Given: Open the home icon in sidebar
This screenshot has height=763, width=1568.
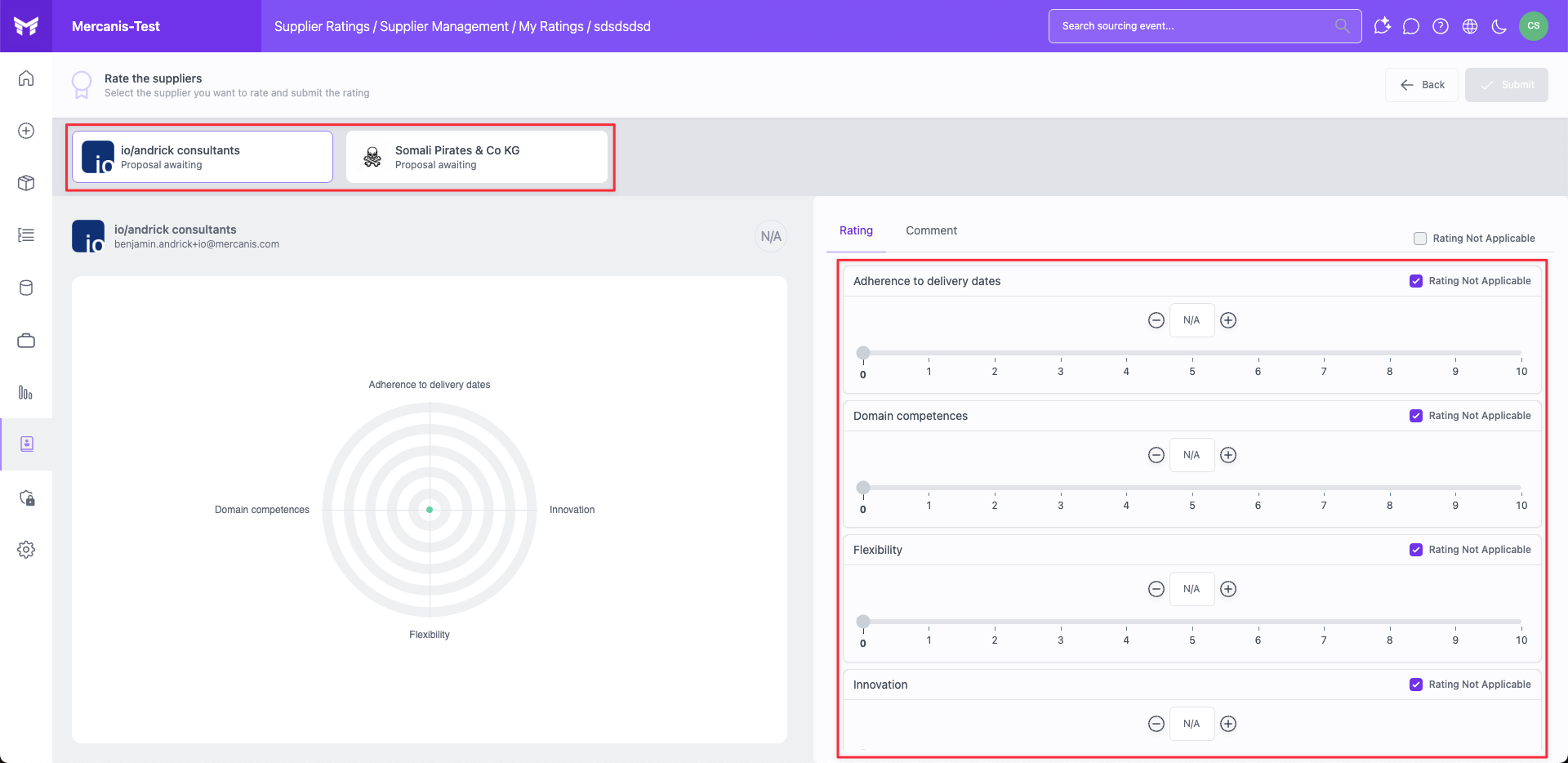Looking at the screenshot, I should [x=26, y=78].
